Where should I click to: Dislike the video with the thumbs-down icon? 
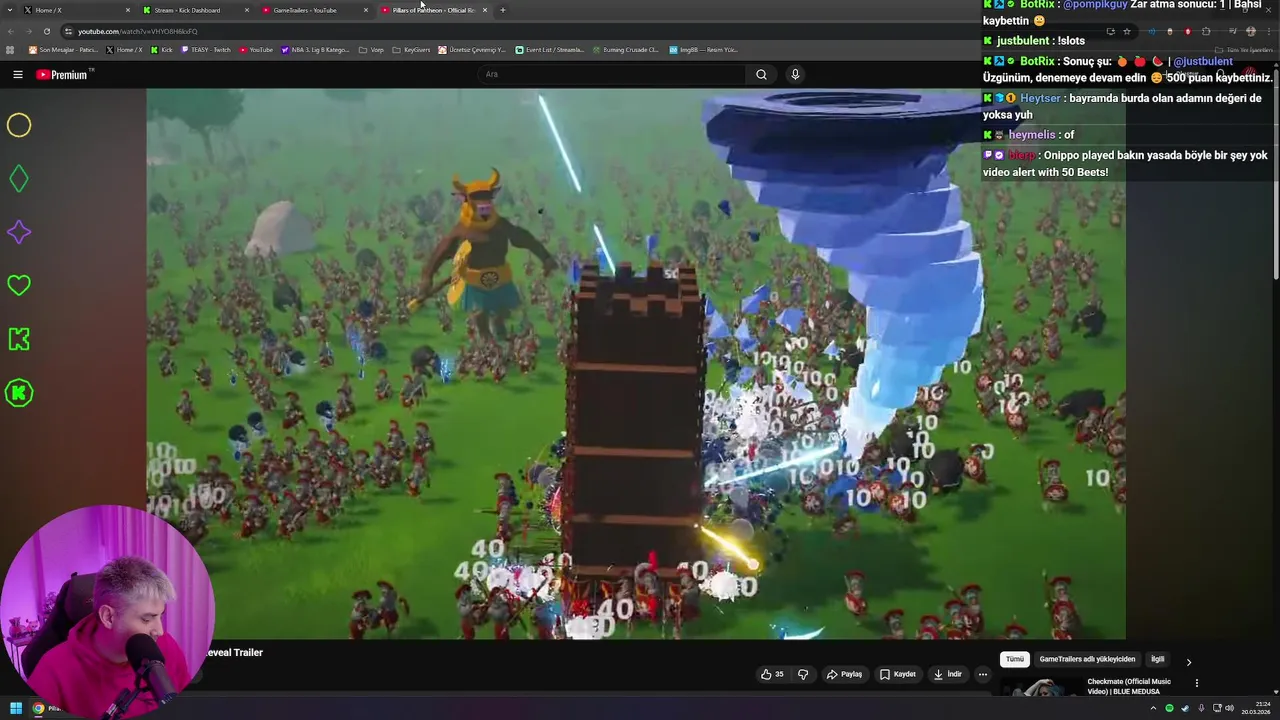(803, 674)
